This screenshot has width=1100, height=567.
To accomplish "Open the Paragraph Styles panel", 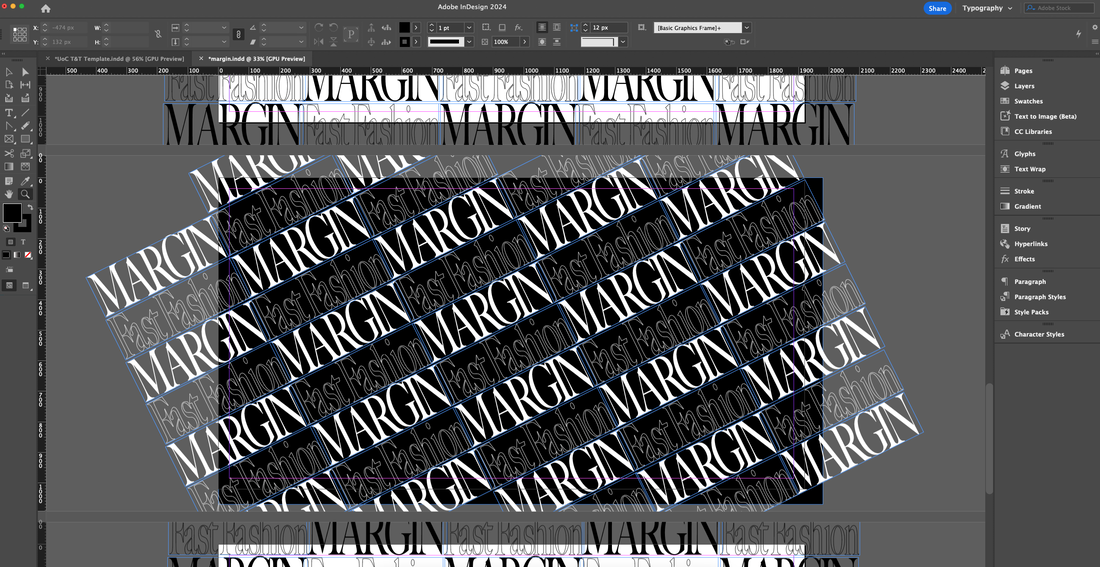I will click(x=1040, y=297).
